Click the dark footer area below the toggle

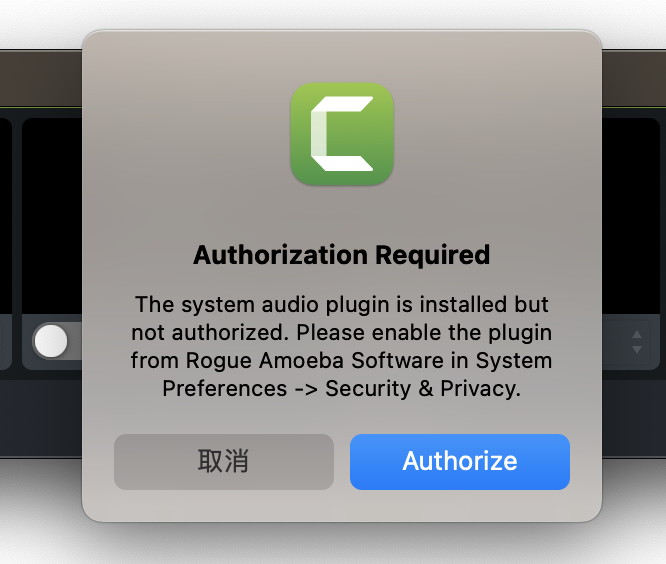[41, 418]
